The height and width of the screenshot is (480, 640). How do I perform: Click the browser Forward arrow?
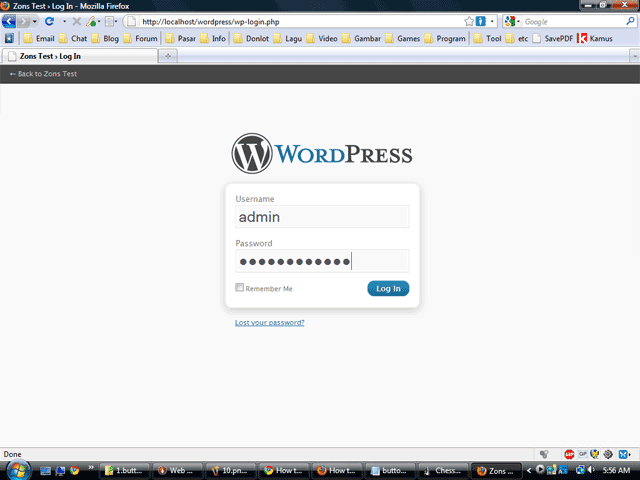(x=24, y=21)
